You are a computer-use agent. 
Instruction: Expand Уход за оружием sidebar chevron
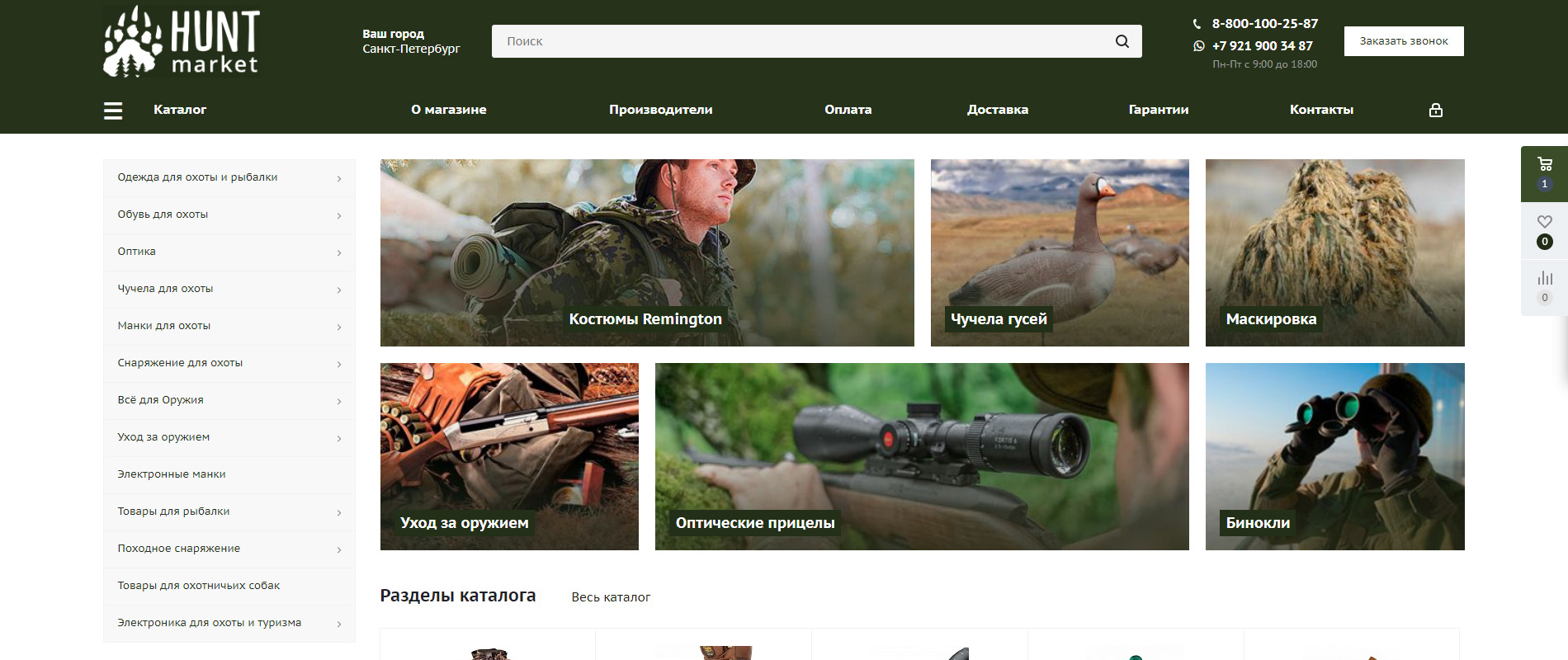(339, 438)
